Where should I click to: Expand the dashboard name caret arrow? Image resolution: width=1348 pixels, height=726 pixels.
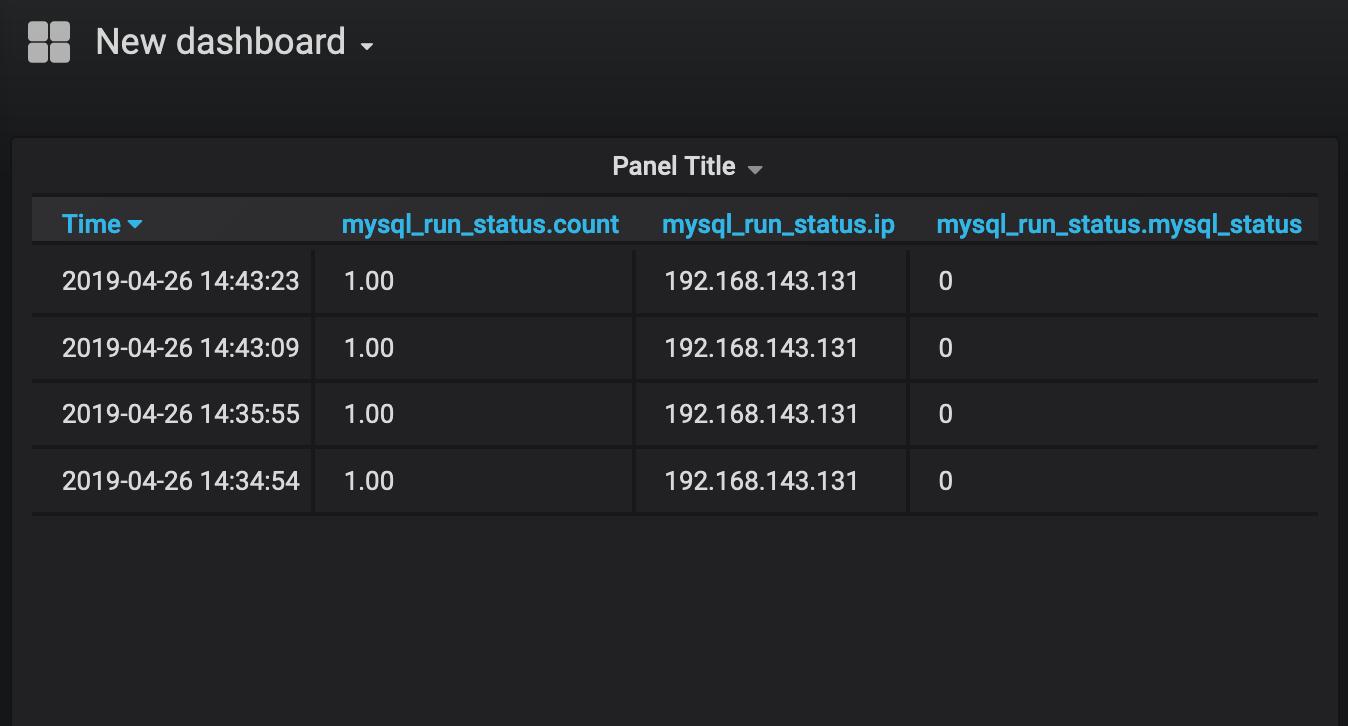367,47
